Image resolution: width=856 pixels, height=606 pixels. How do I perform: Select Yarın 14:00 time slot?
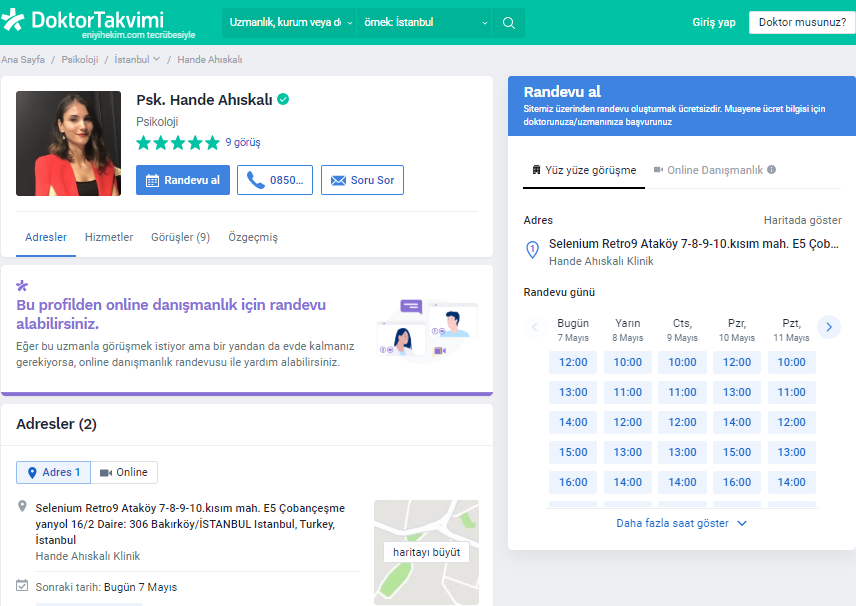(628, 482)
